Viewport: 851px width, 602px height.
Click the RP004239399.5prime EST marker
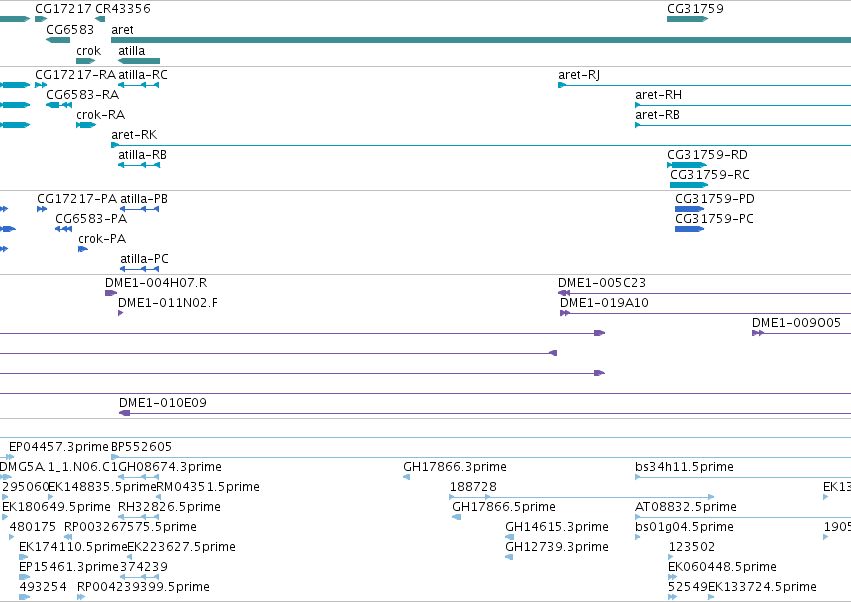pyautogui.click(x=81, y=597)
